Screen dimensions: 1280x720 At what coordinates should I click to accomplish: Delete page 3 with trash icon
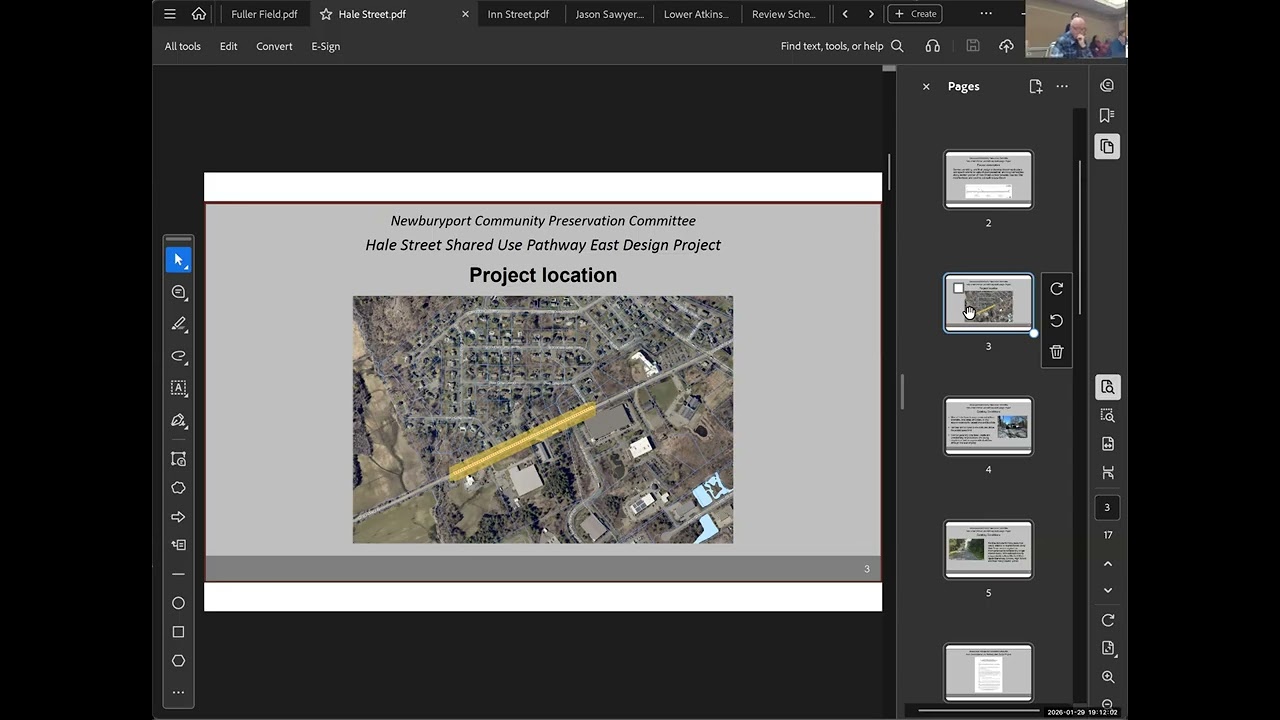pyautogui.click(x=1056, y=352)
